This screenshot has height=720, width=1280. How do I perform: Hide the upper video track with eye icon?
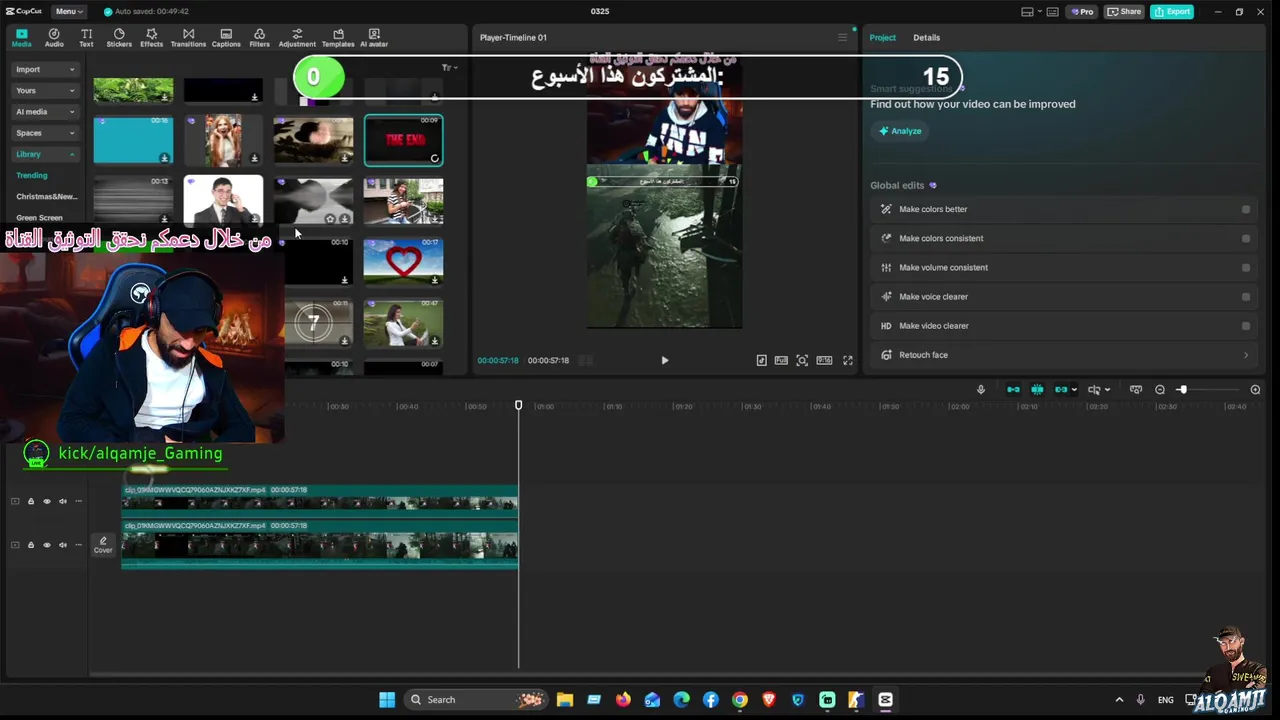point(47,501)
